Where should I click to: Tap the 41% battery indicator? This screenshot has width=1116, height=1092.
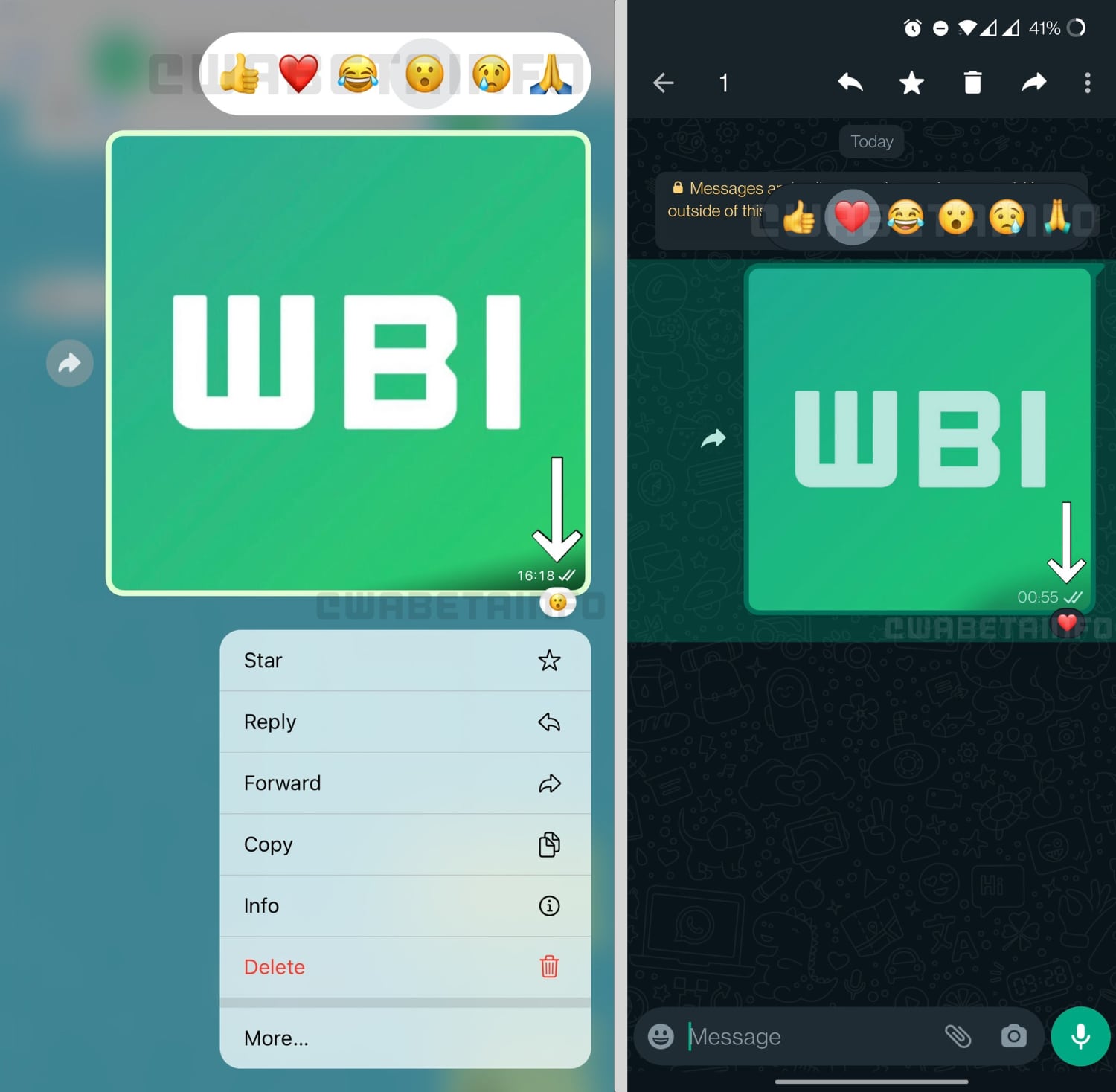click(x=1056, y=28)
